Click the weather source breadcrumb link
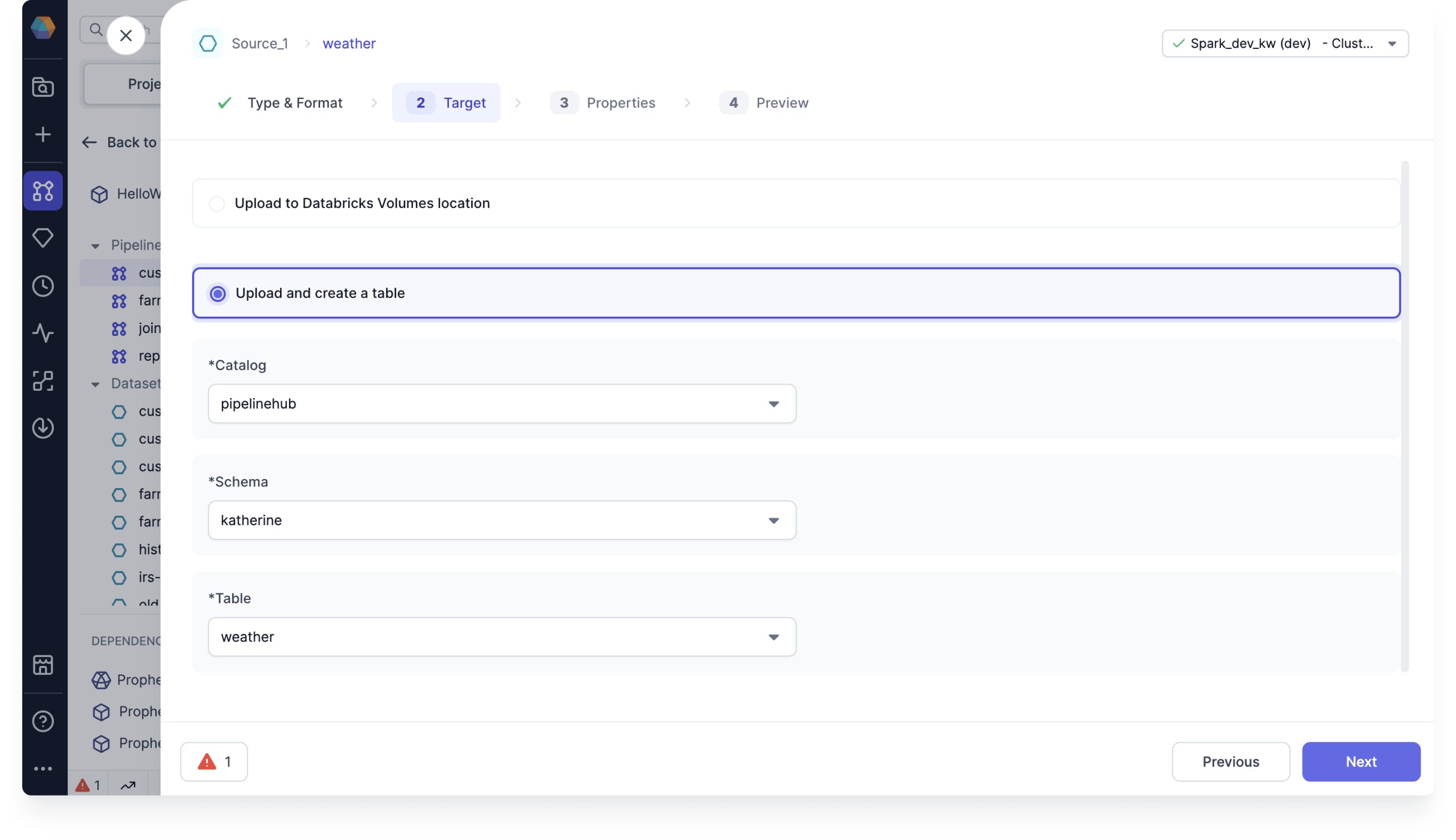 coord(349,43)
